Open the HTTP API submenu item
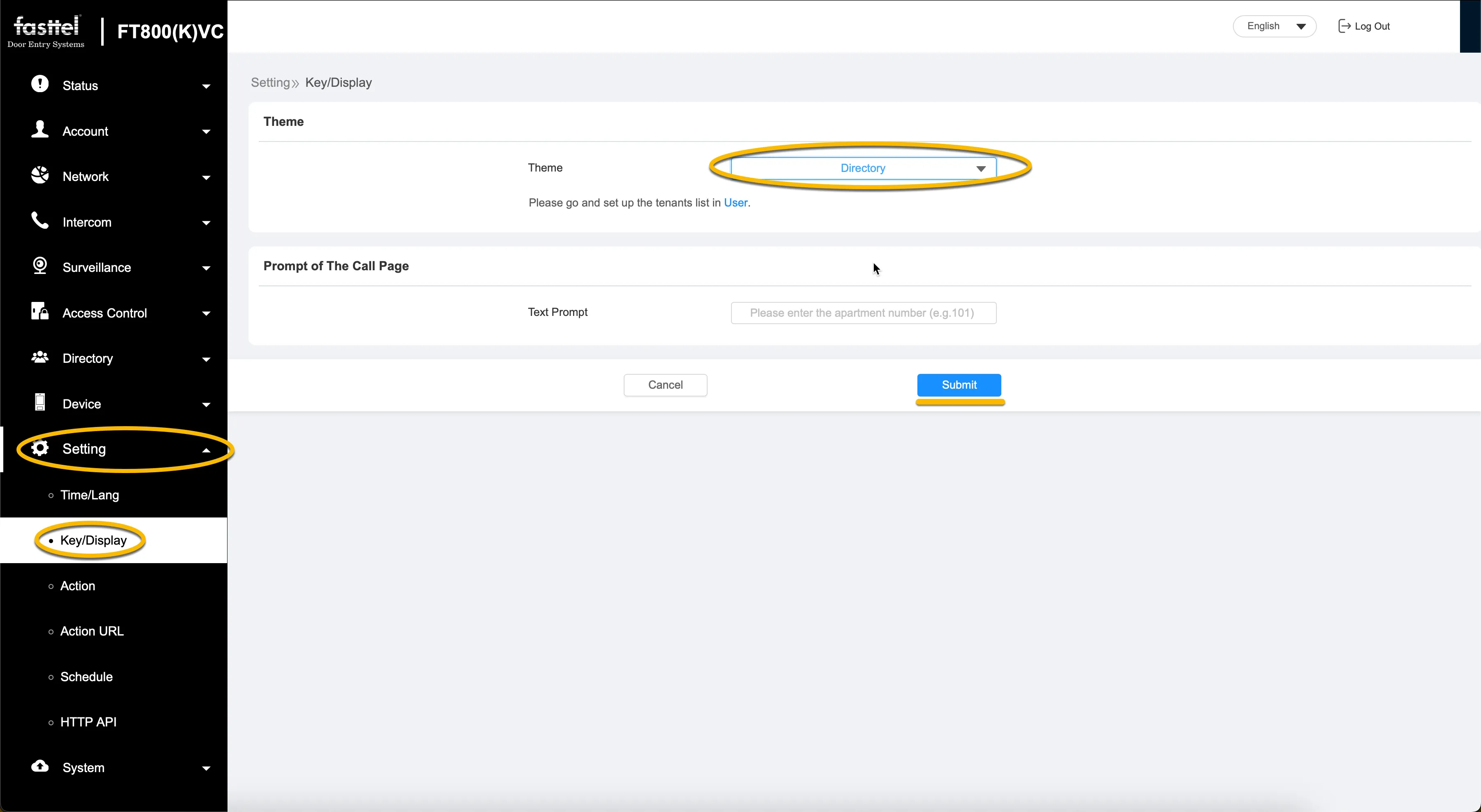This screenshot has width=1481, height=812. click(x=88, y=722)
